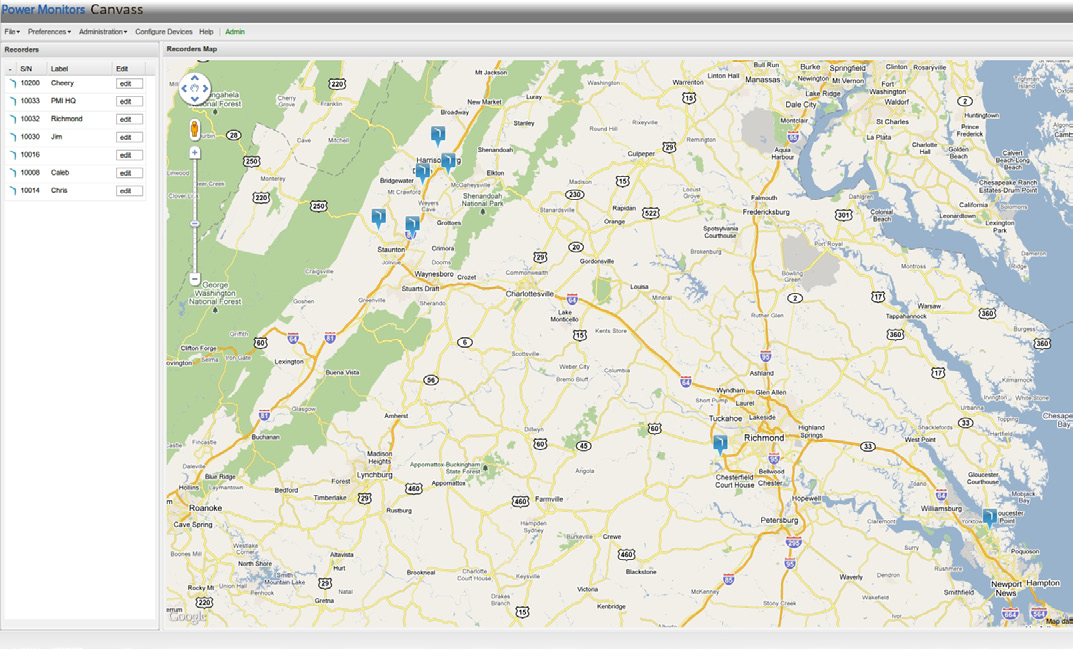
Task: Click the recorder icon beside Caleb
Action: click(10, 172)
